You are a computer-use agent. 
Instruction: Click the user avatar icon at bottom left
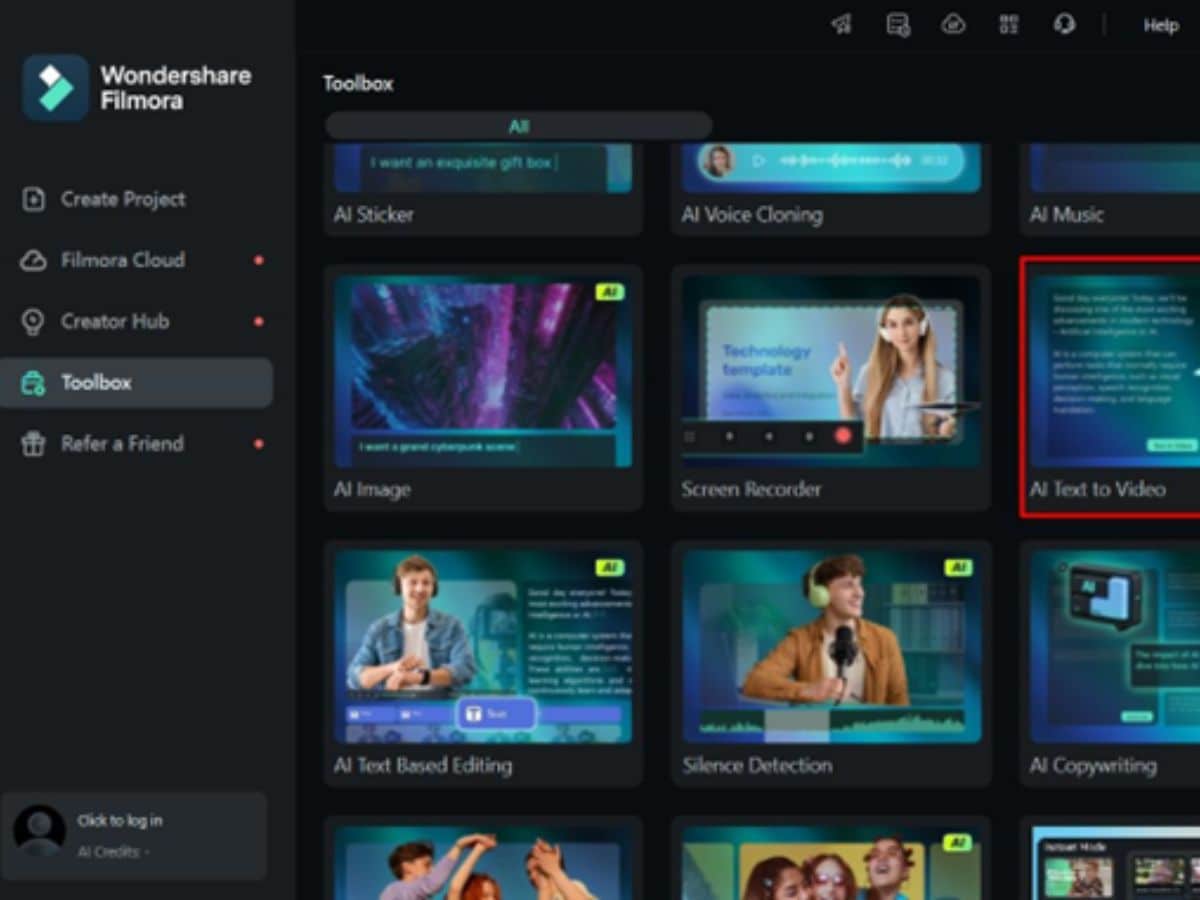tap(39, 831)
